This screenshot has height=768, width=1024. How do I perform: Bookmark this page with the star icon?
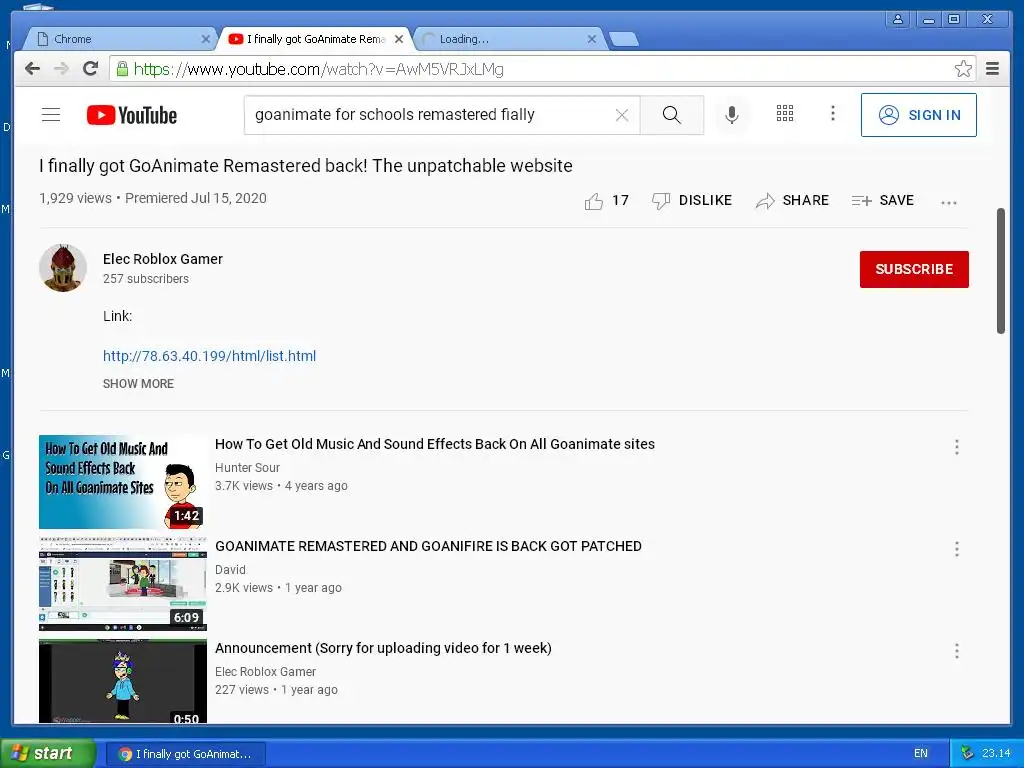(963, 69)
